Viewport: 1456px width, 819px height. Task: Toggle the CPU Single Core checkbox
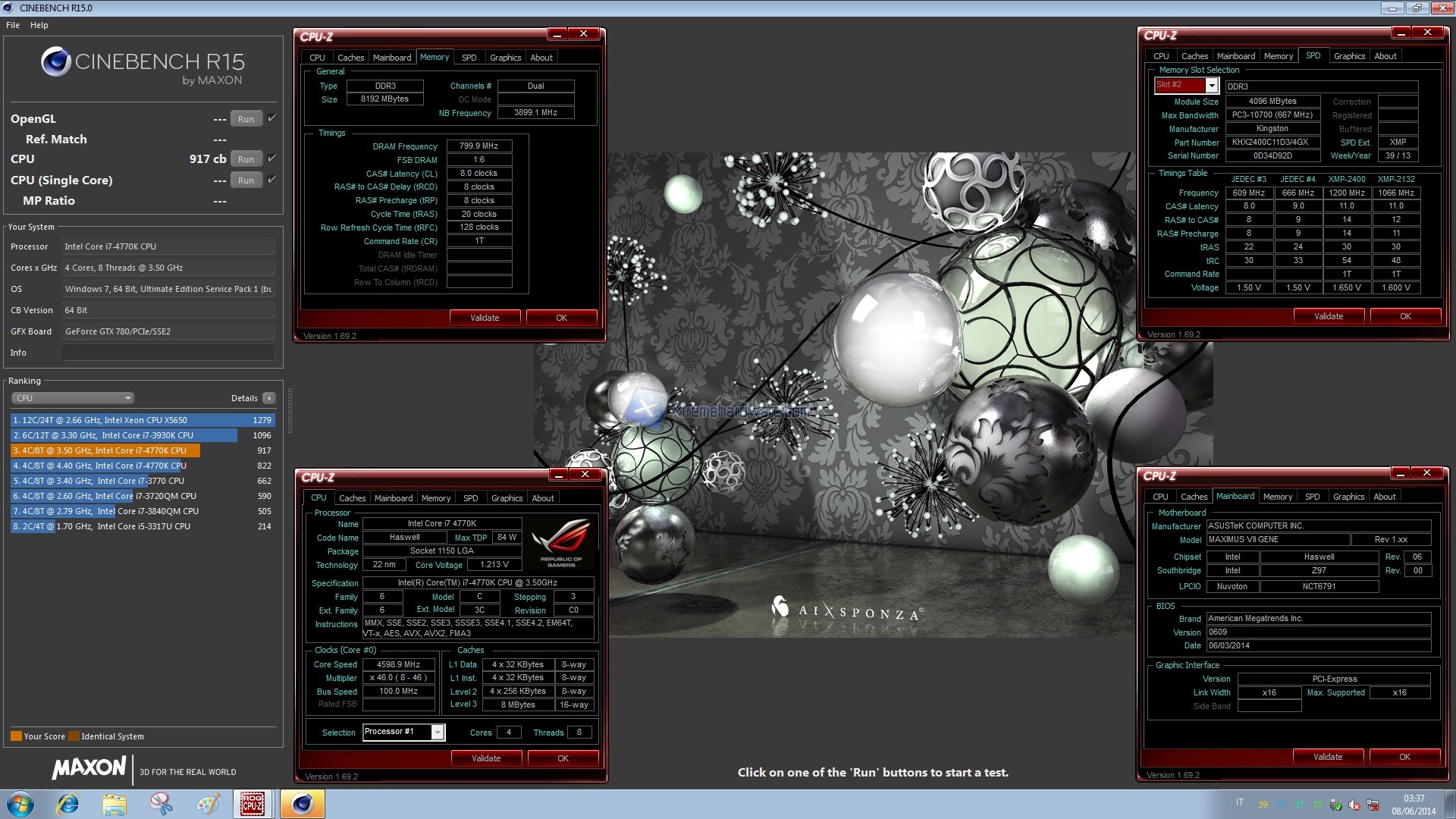(x=271, y=180)
